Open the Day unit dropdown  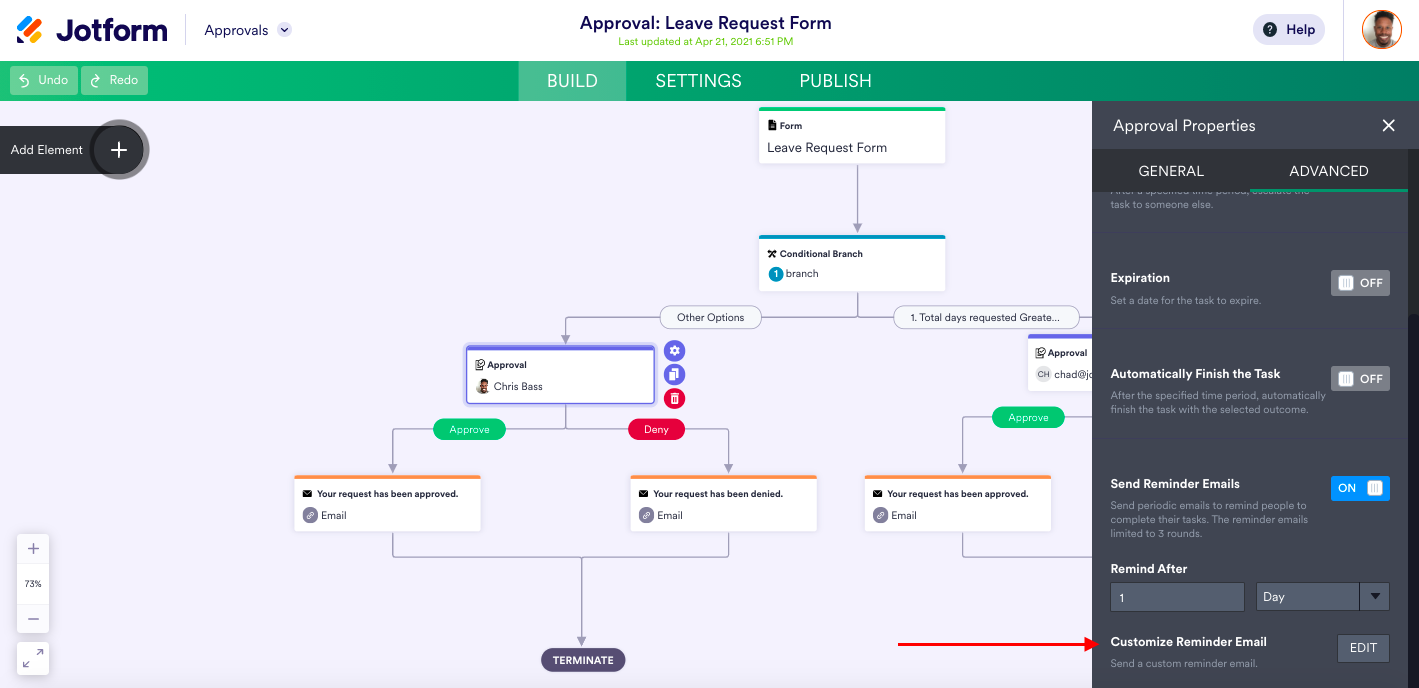tap(1322, 597)
